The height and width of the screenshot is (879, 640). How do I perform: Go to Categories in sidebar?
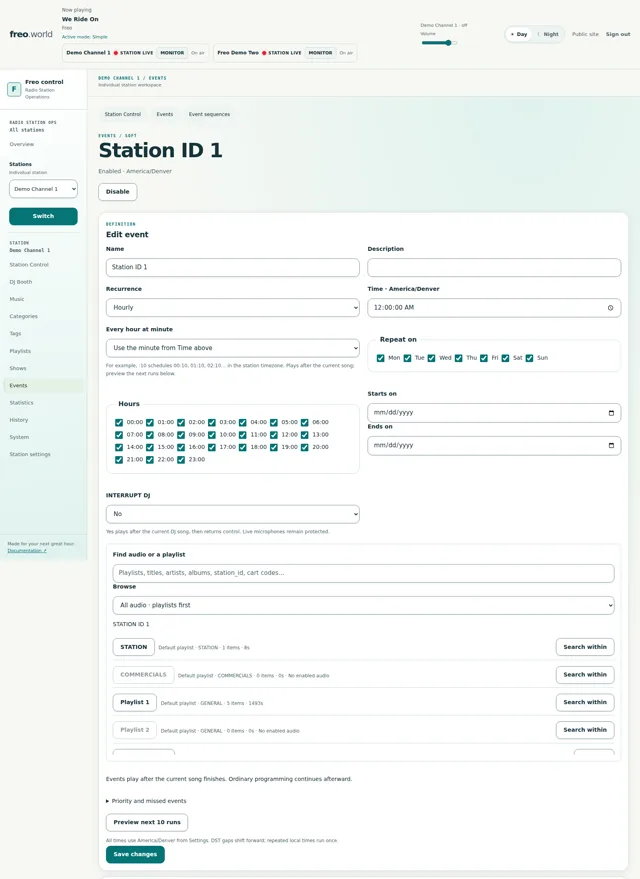pos(24,316)
